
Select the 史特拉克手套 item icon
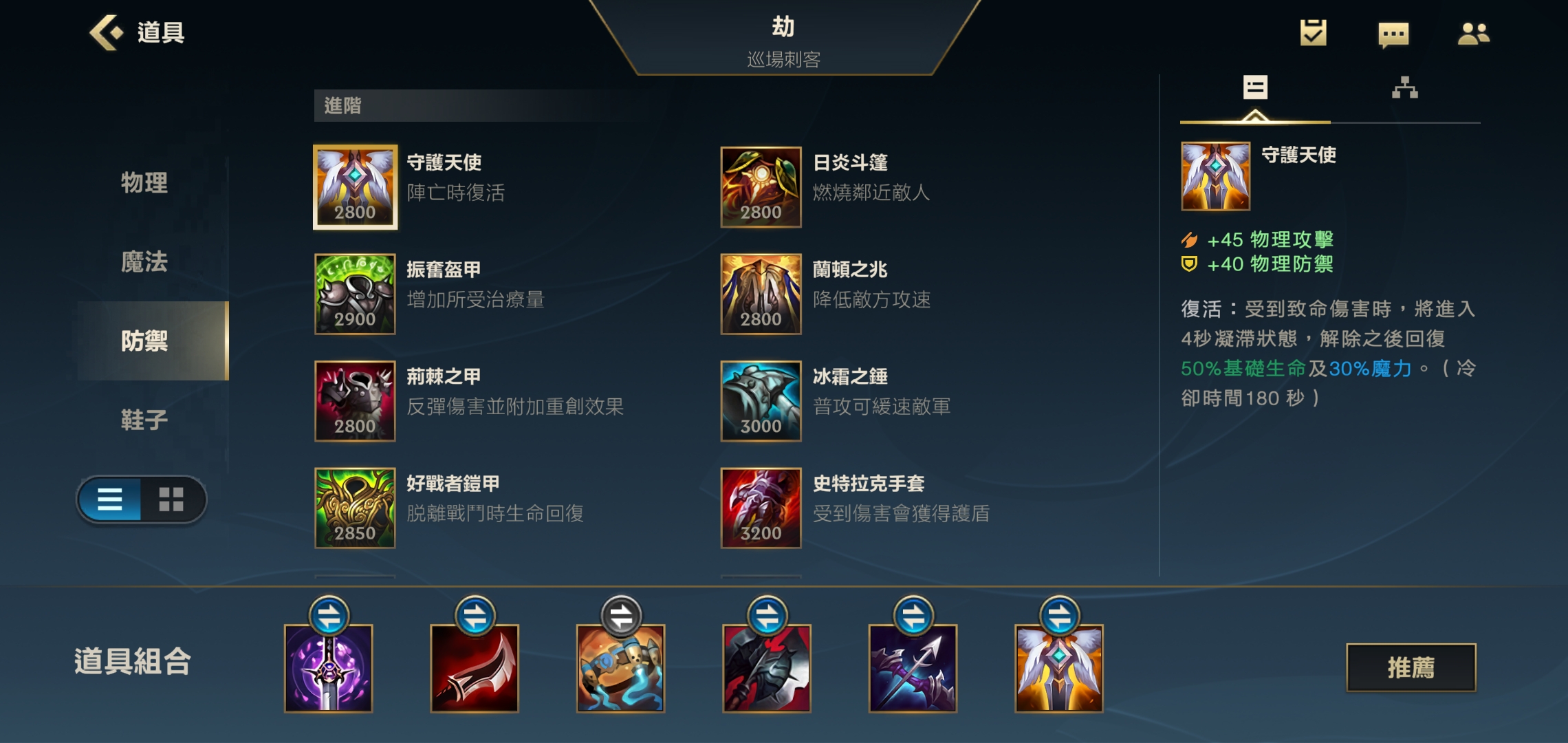click(x=761, y=508)
